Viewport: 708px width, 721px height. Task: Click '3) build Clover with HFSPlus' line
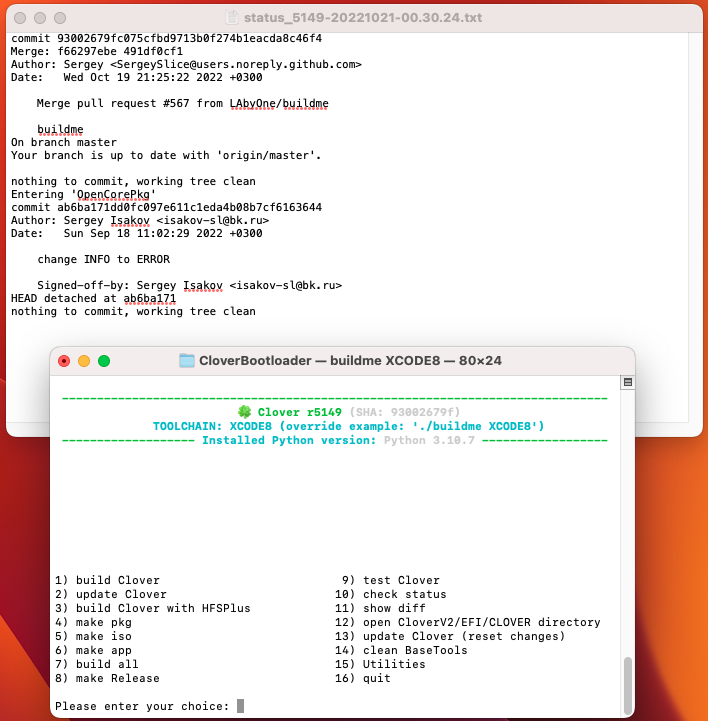pos(153,608)
